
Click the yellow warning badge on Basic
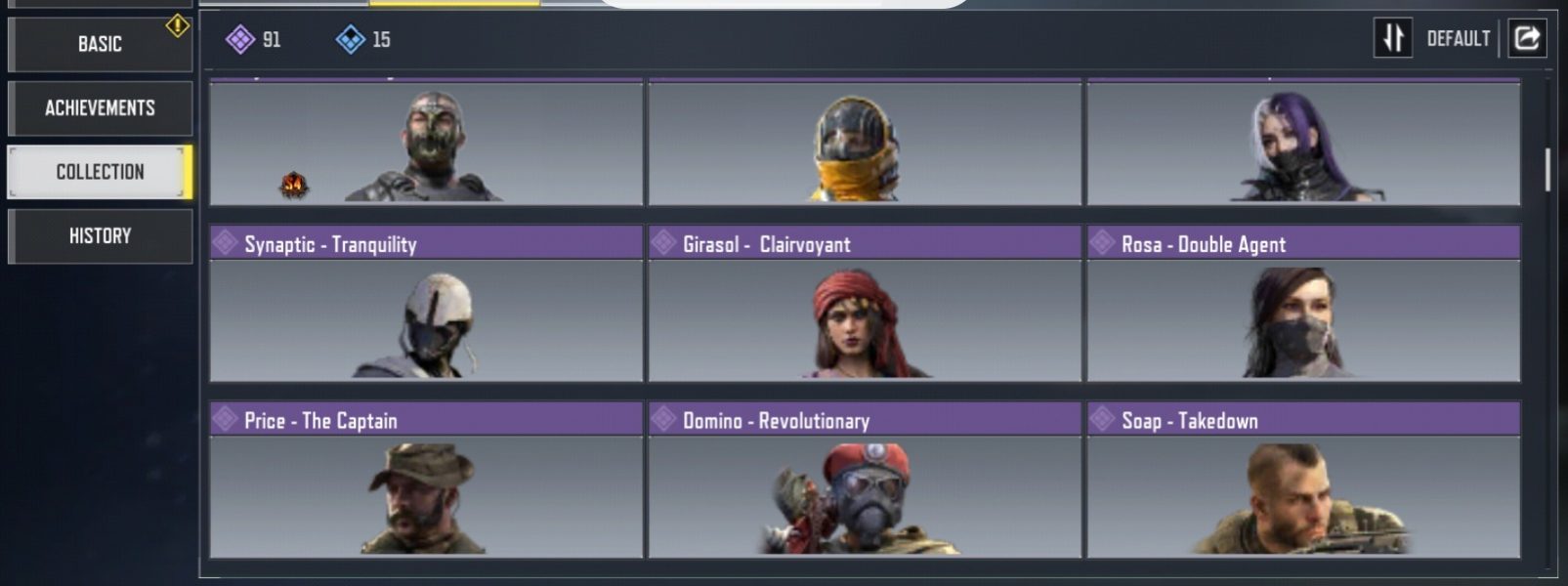(x=177, y=25)
